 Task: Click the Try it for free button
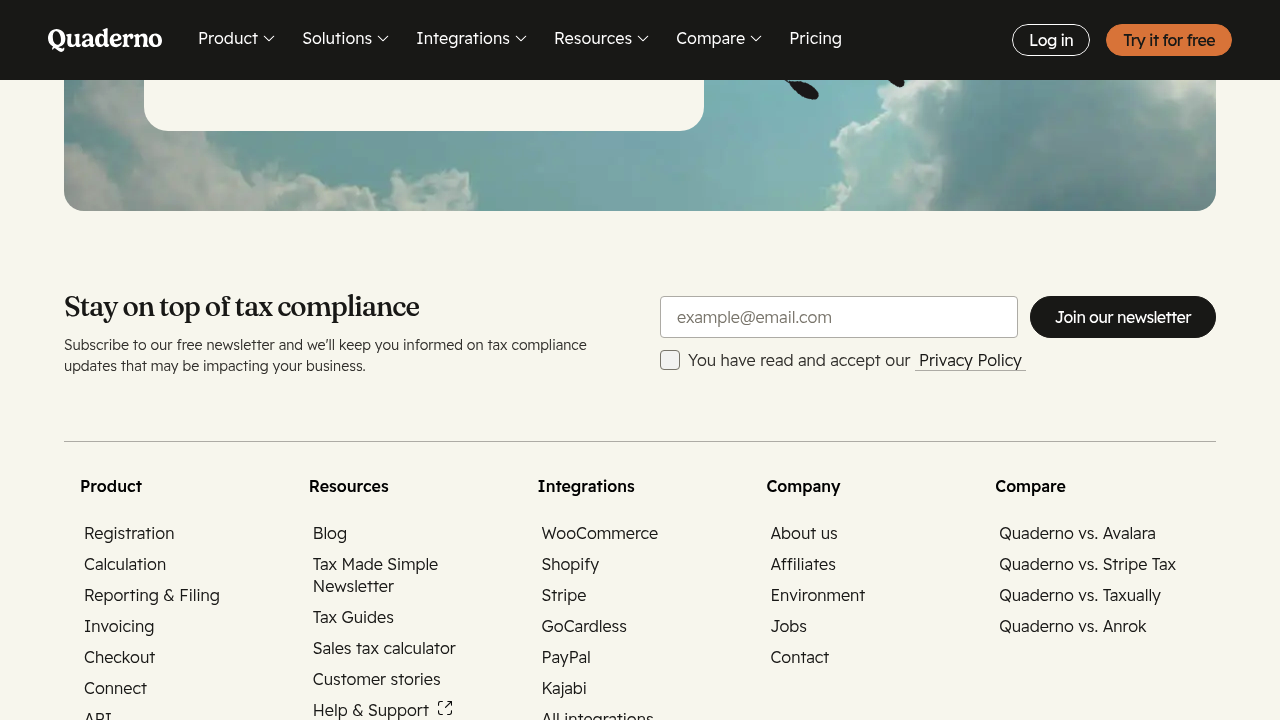pos(1168,40)
